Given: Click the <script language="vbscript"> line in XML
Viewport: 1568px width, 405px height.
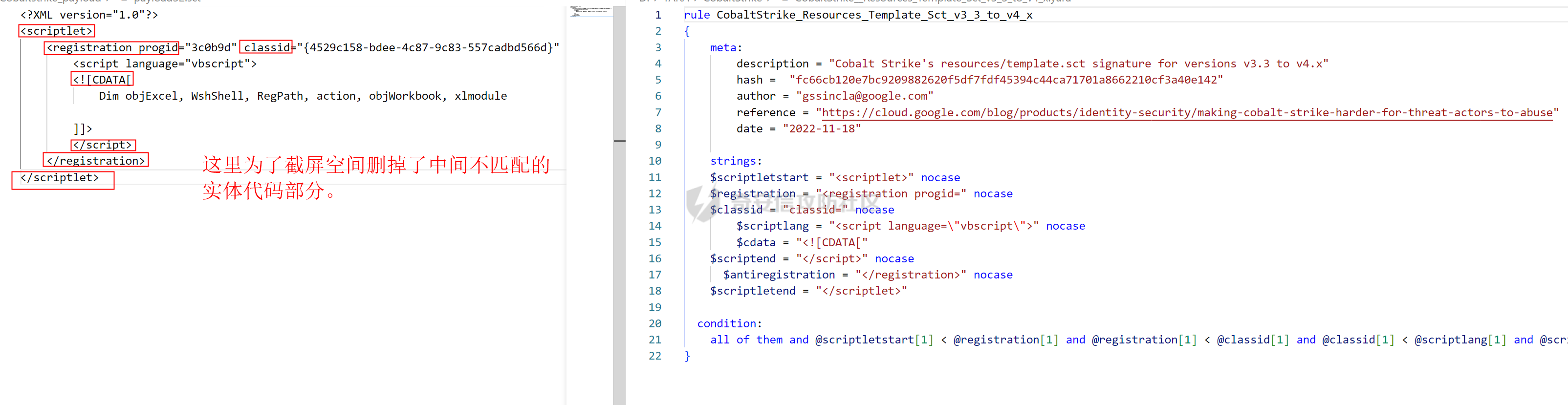Looking at the screenshot, I should [x=164, y=64].
